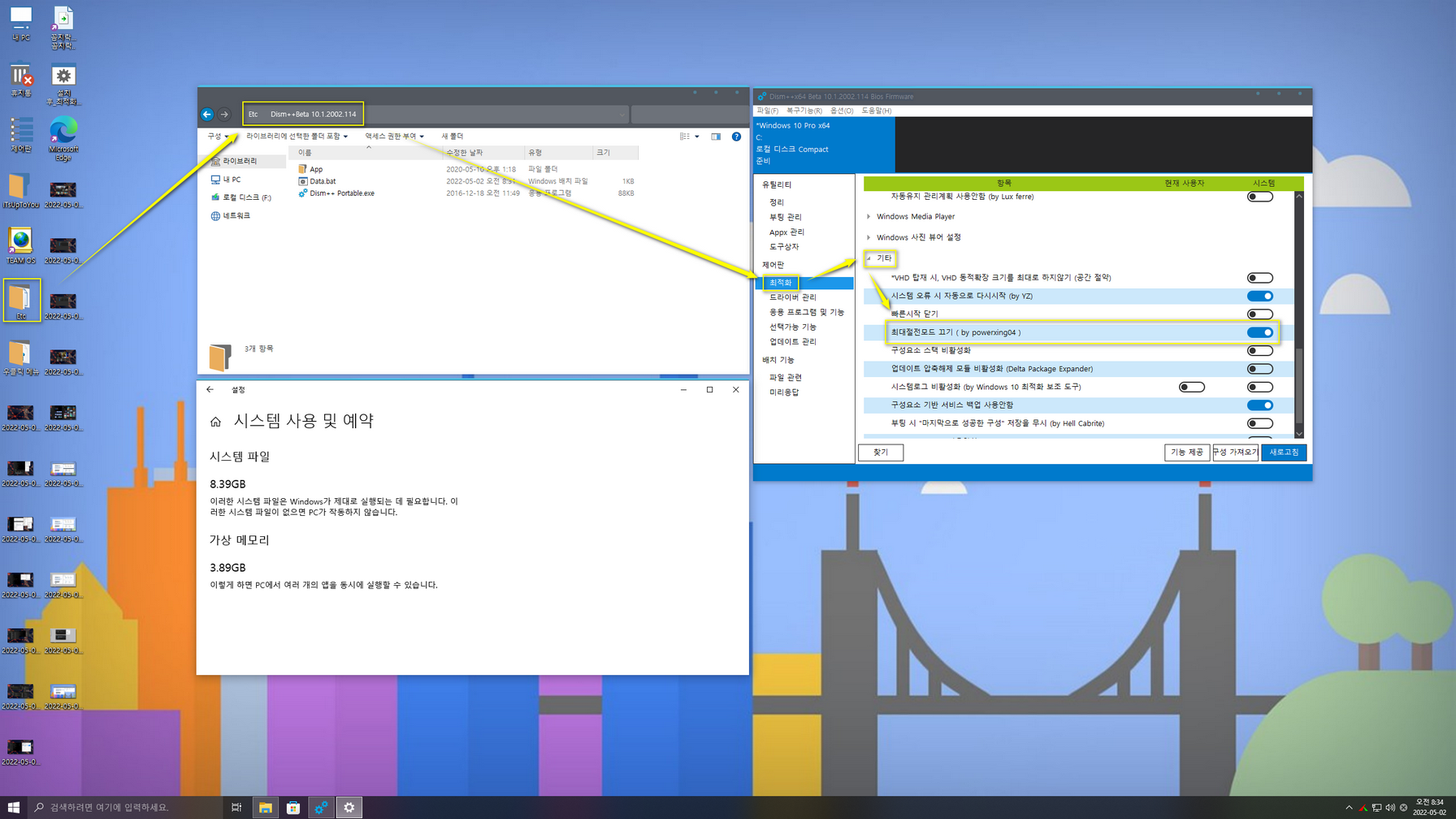Open File Explorer from the taskbar
This screenshot has height=819, width=1456.
point(265,808)
